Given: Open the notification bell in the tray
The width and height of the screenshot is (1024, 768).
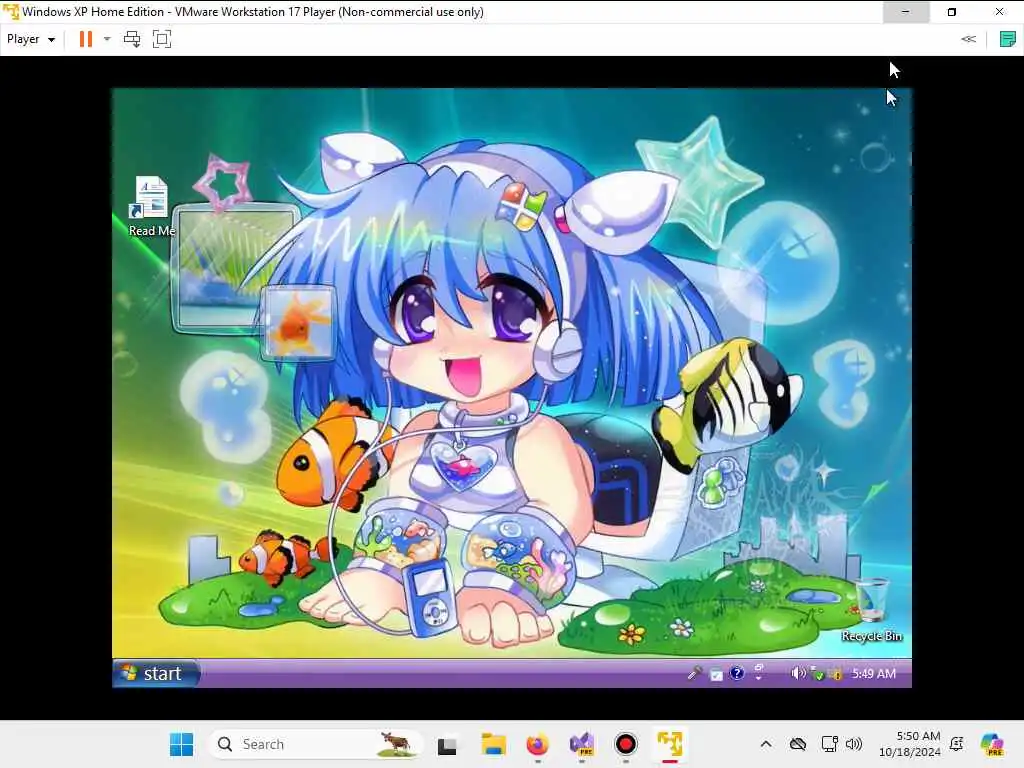Looking at the screenshot, I should click(x=957, y=744).
